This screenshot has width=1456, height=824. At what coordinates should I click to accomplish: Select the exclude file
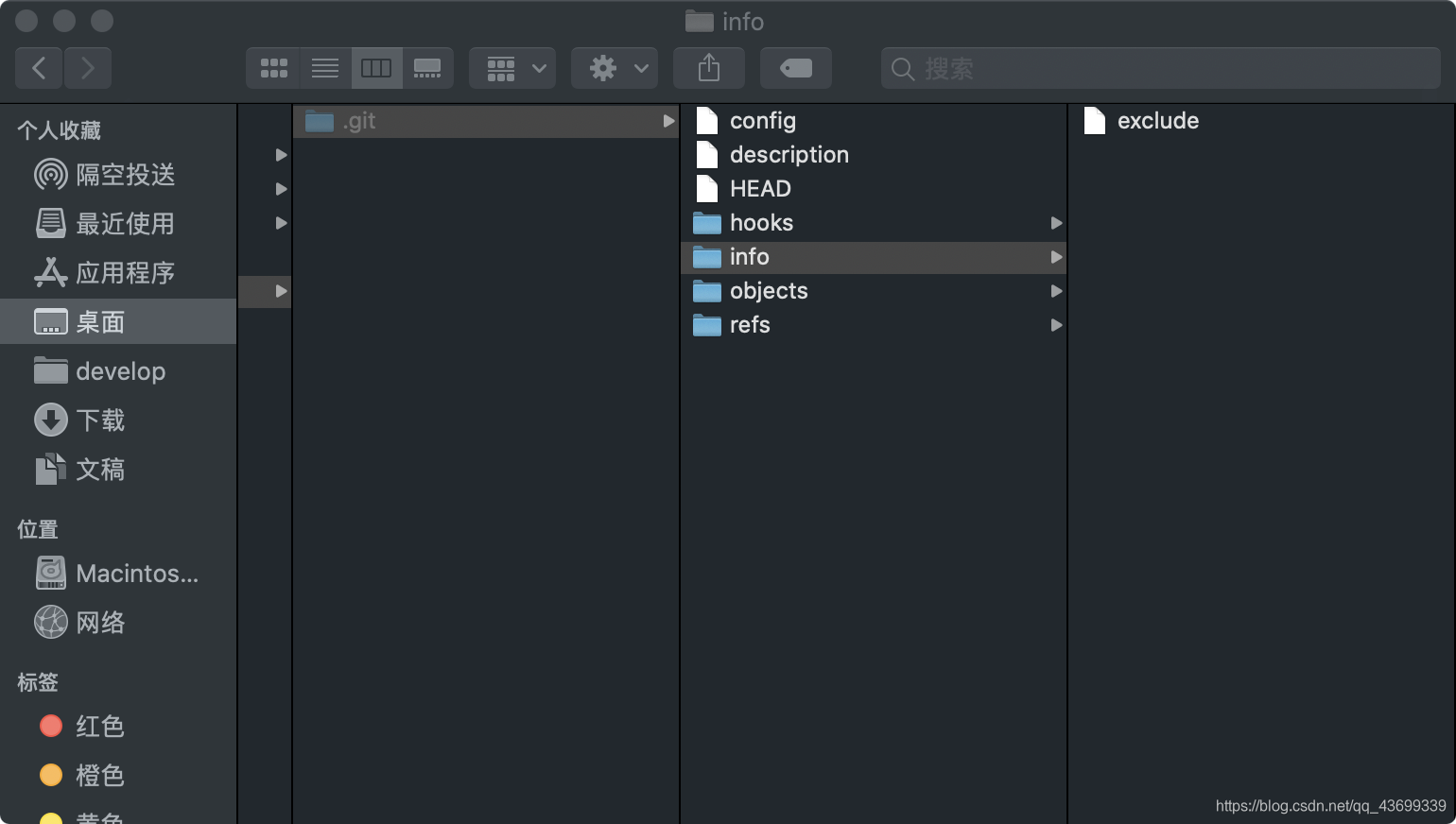(x=1261, y=121)
